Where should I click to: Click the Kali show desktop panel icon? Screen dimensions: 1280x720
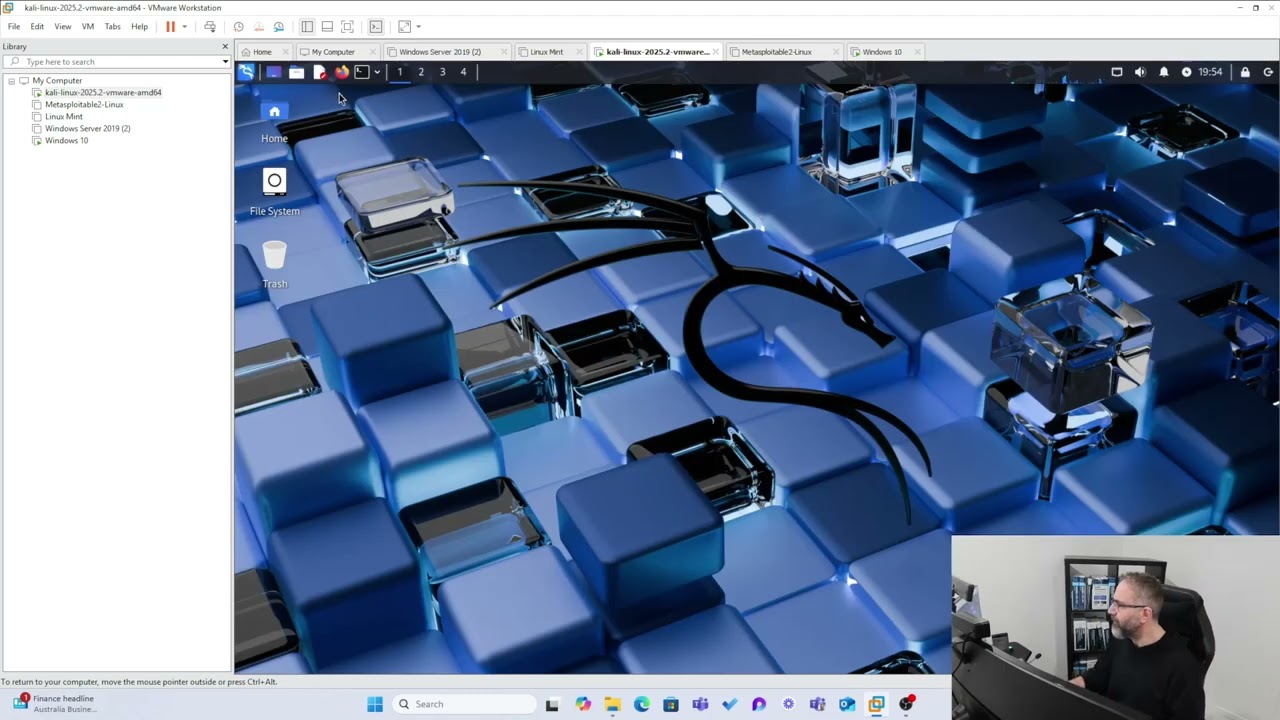coord(273,72)
